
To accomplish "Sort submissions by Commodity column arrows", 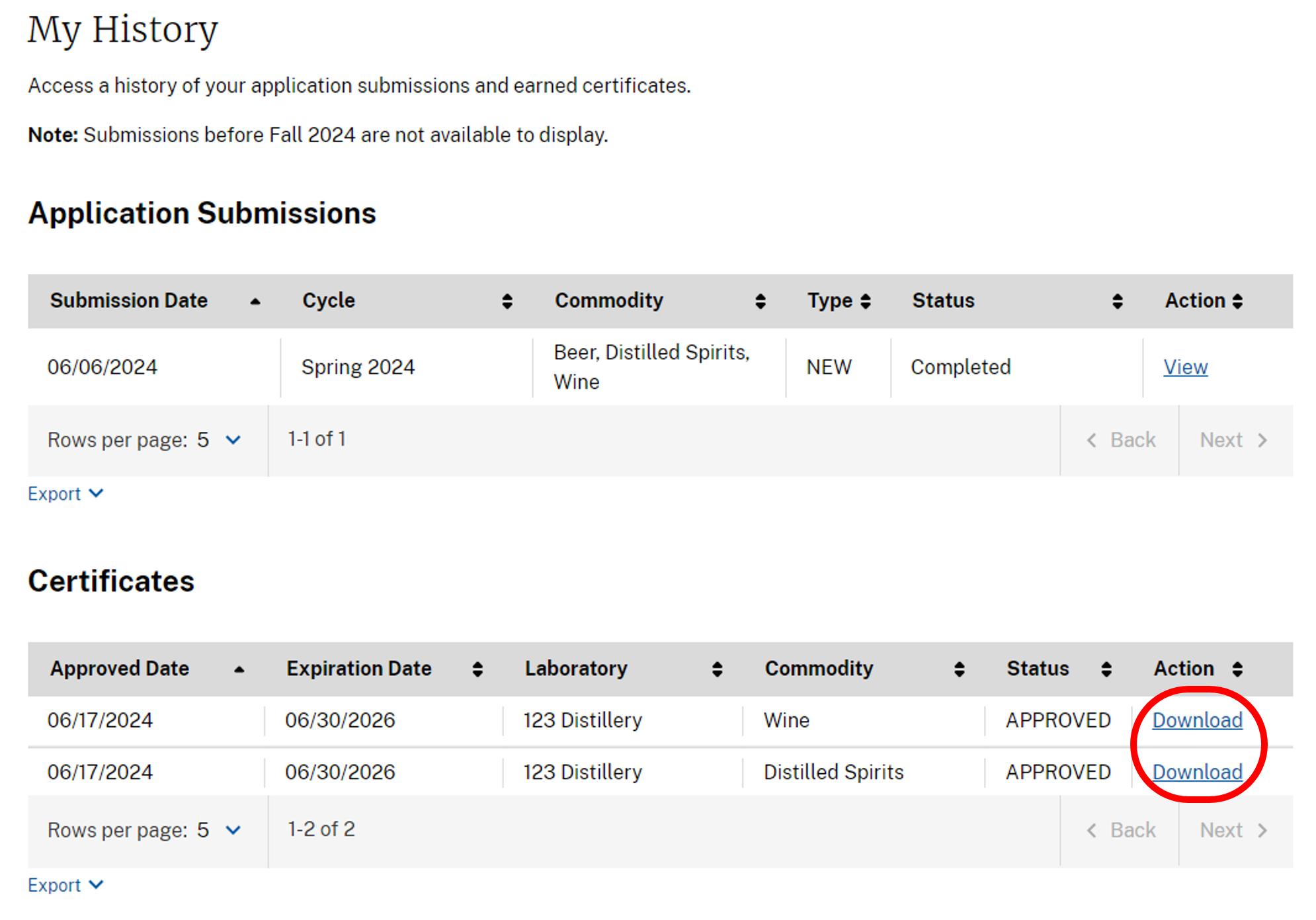I will coord(761,302).
